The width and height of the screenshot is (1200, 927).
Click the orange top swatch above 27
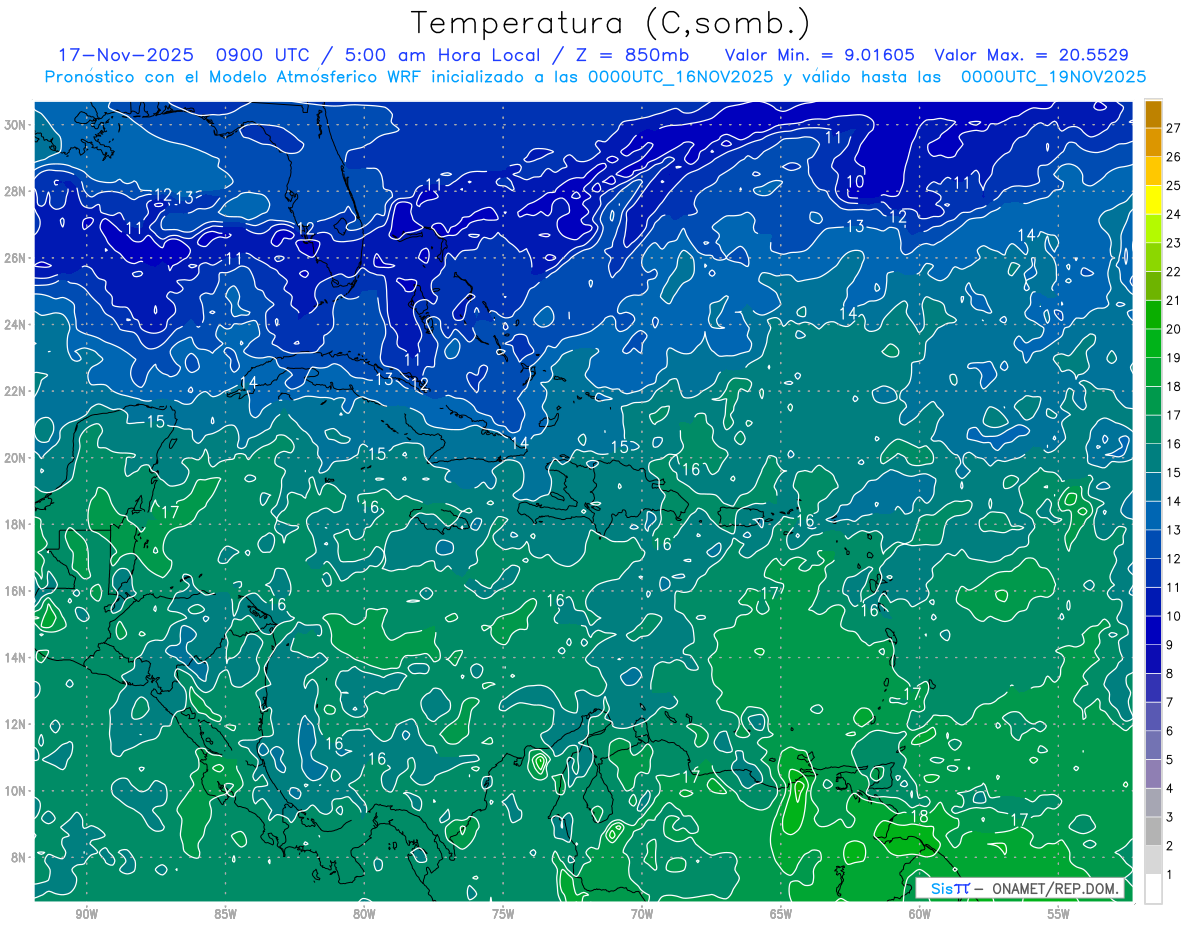[x=1153, y=113]
